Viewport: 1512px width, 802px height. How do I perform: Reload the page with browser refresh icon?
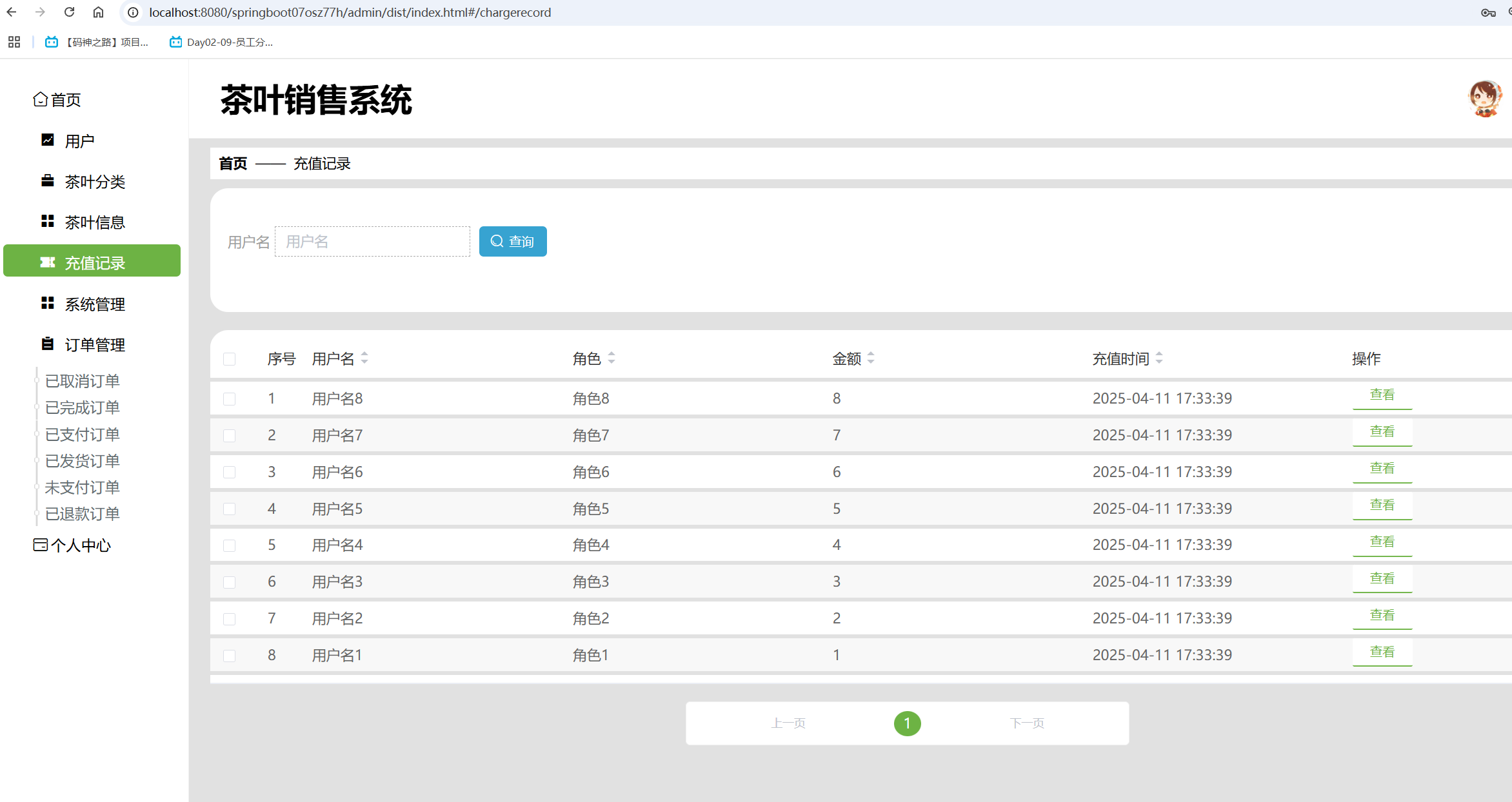pos(70,12)
